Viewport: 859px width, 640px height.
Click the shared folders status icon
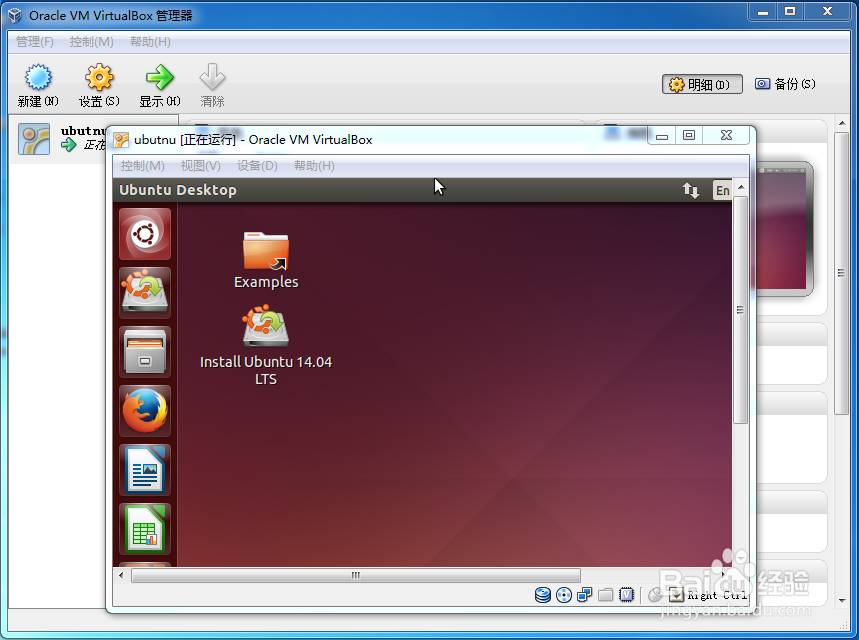point(605,595)
